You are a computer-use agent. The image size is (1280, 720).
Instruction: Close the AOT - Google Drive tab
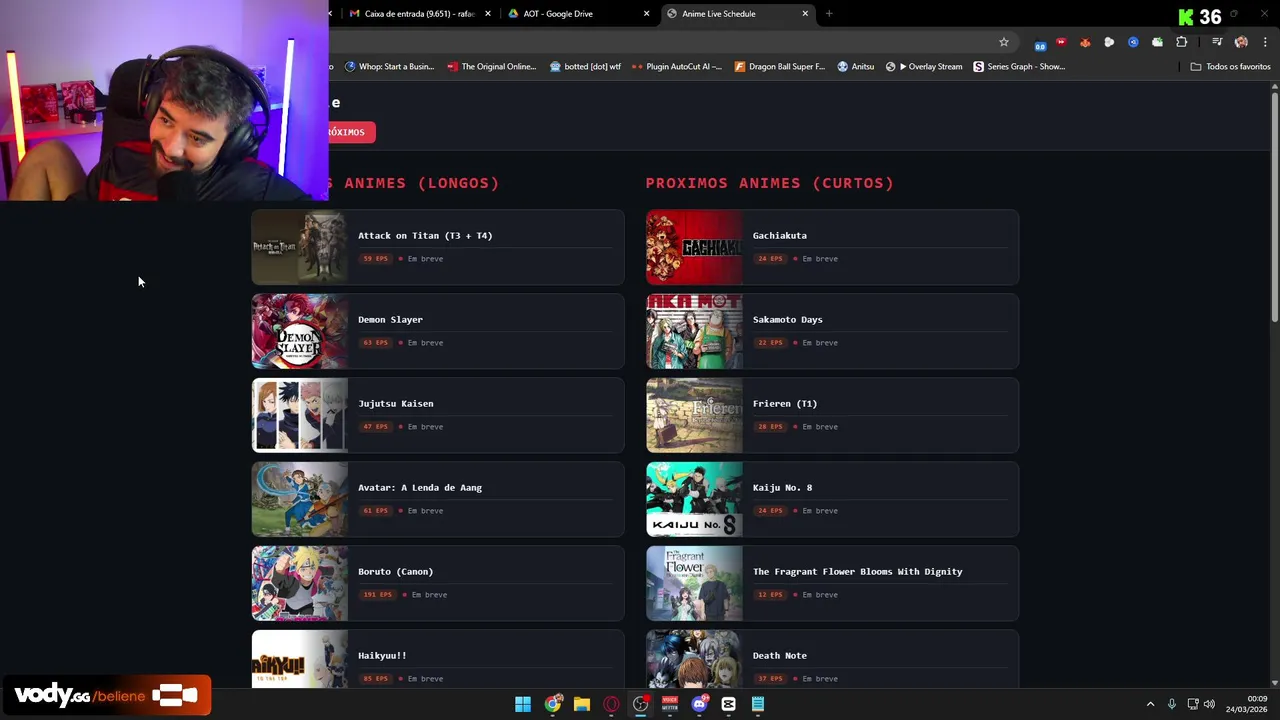coord(646,14)
